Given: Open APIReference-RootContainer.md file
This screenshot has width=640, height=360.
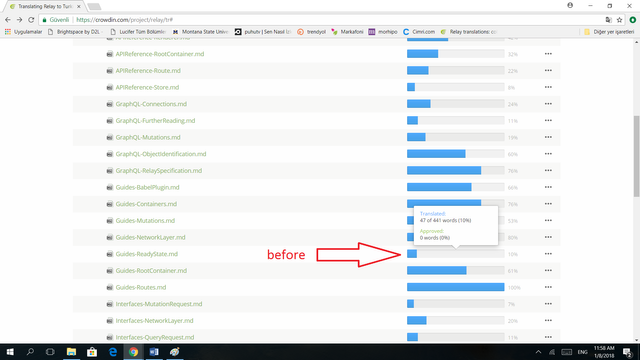Looking at the screenshot, I should tap(160, 54).
